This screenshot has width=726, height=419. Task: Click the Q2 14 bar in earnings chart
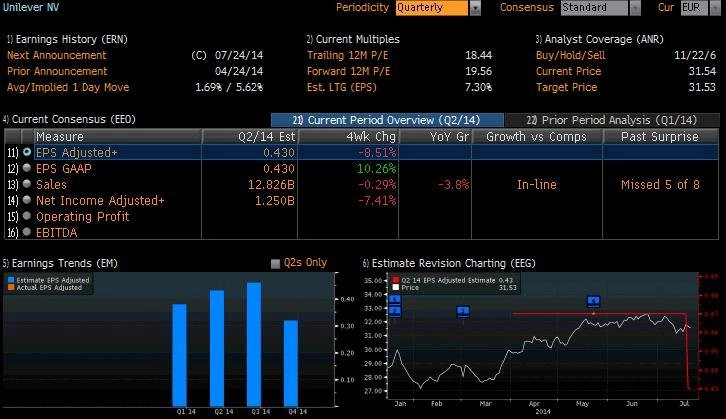point(217,348)
